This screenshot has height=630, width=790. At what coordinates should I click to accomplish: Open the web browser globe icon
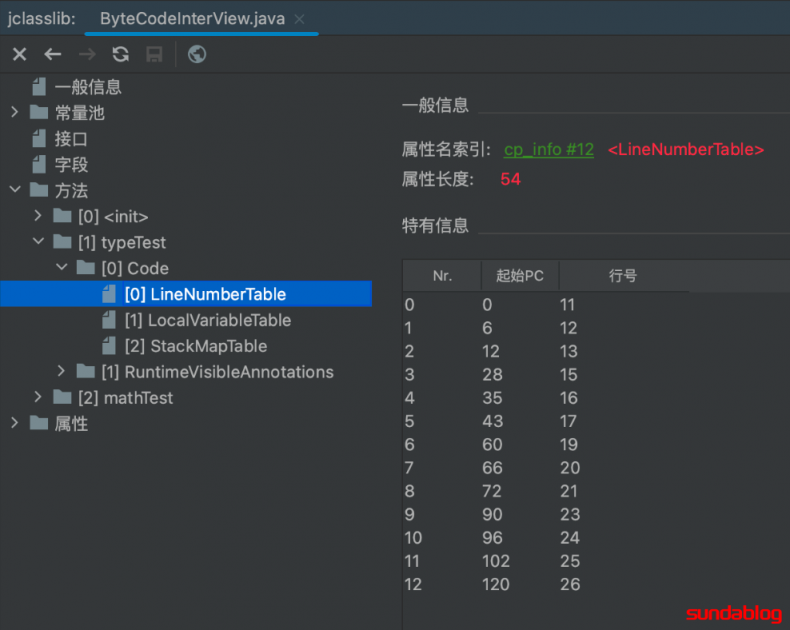coord(196,54)
